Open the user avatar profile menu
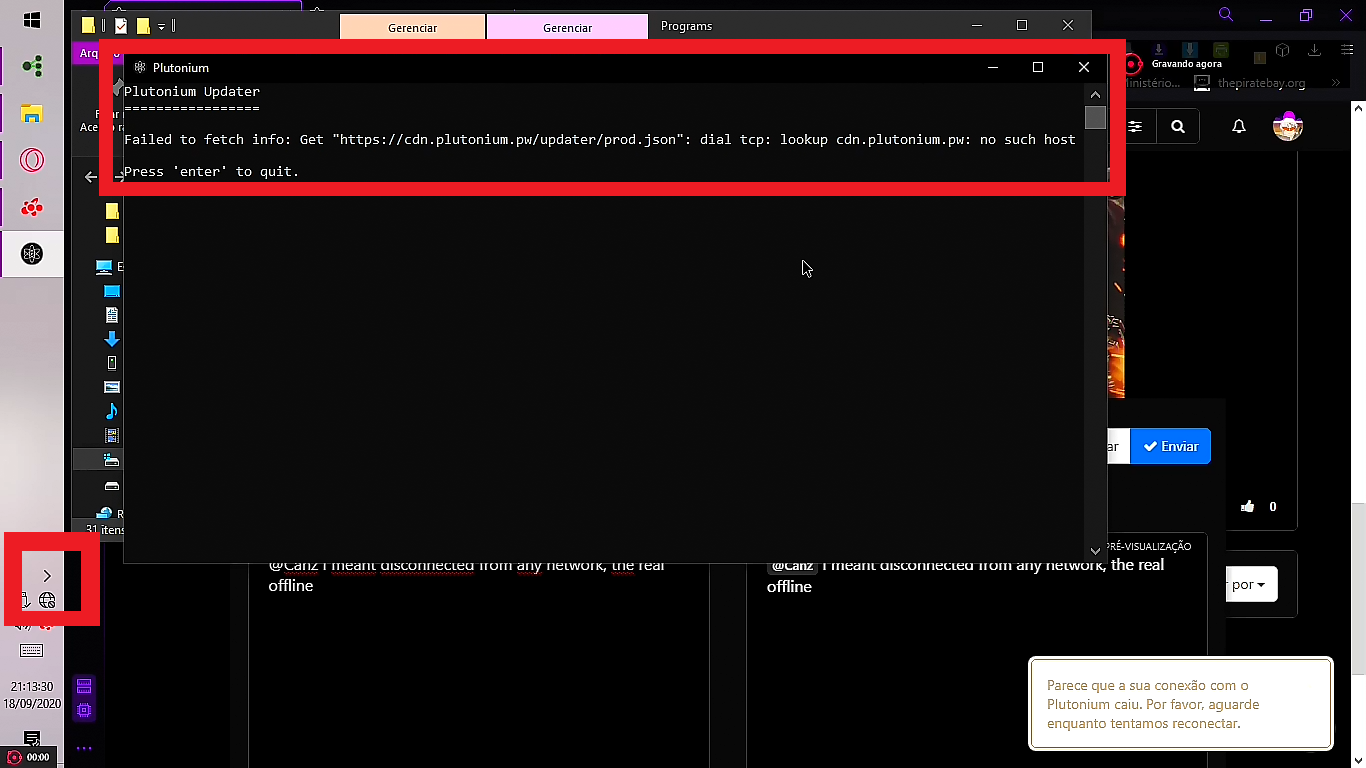 point(1288,126)
